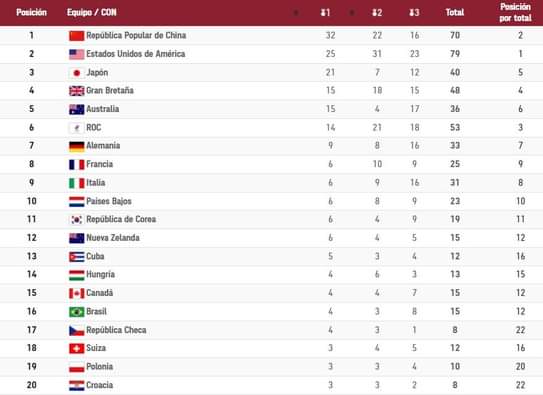Click the Cuba flag icon
This screenshot has height=395, width=543.
click(x=77, y=257)
